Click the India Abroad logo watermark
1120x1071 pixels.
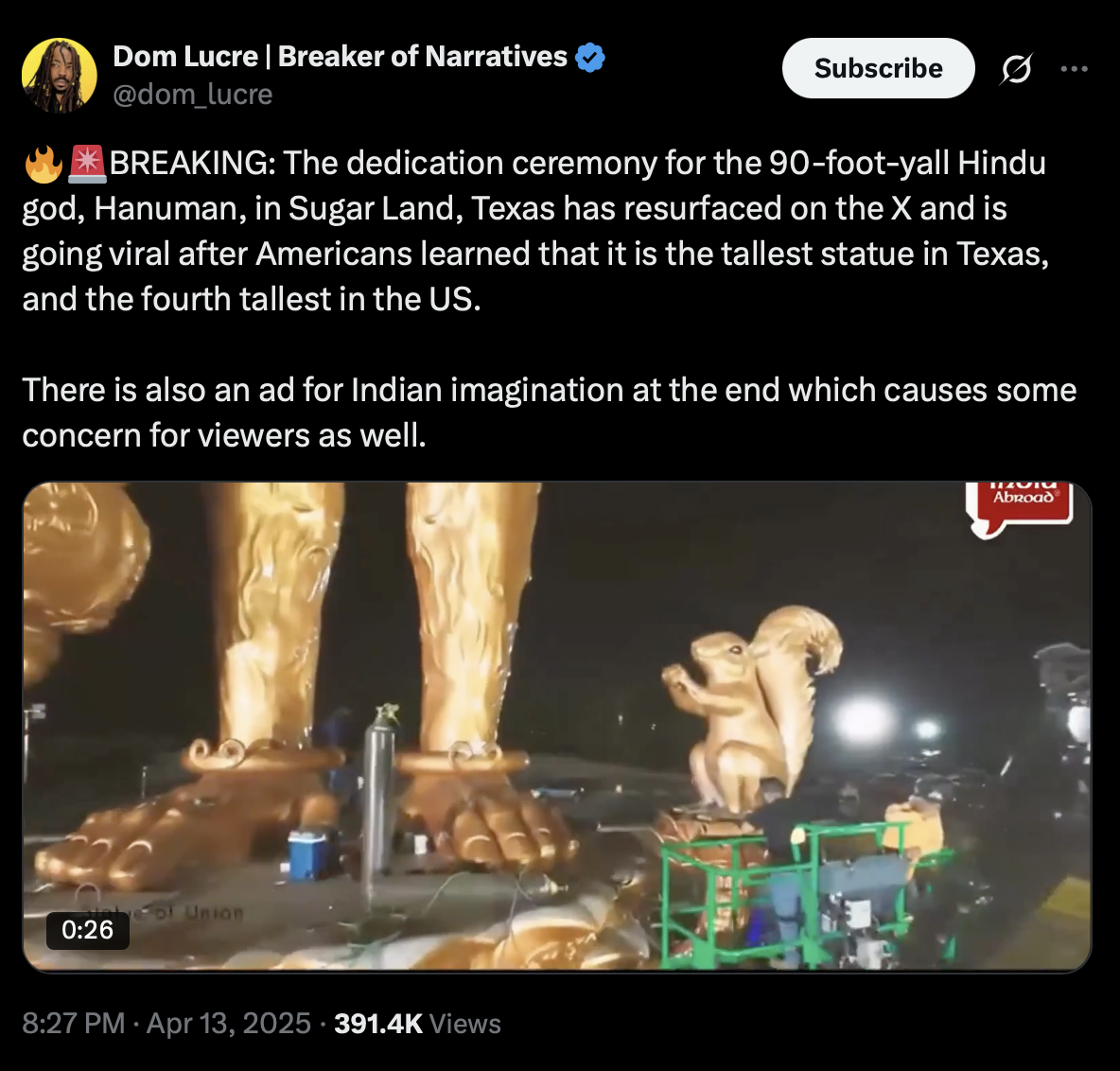1020,506
